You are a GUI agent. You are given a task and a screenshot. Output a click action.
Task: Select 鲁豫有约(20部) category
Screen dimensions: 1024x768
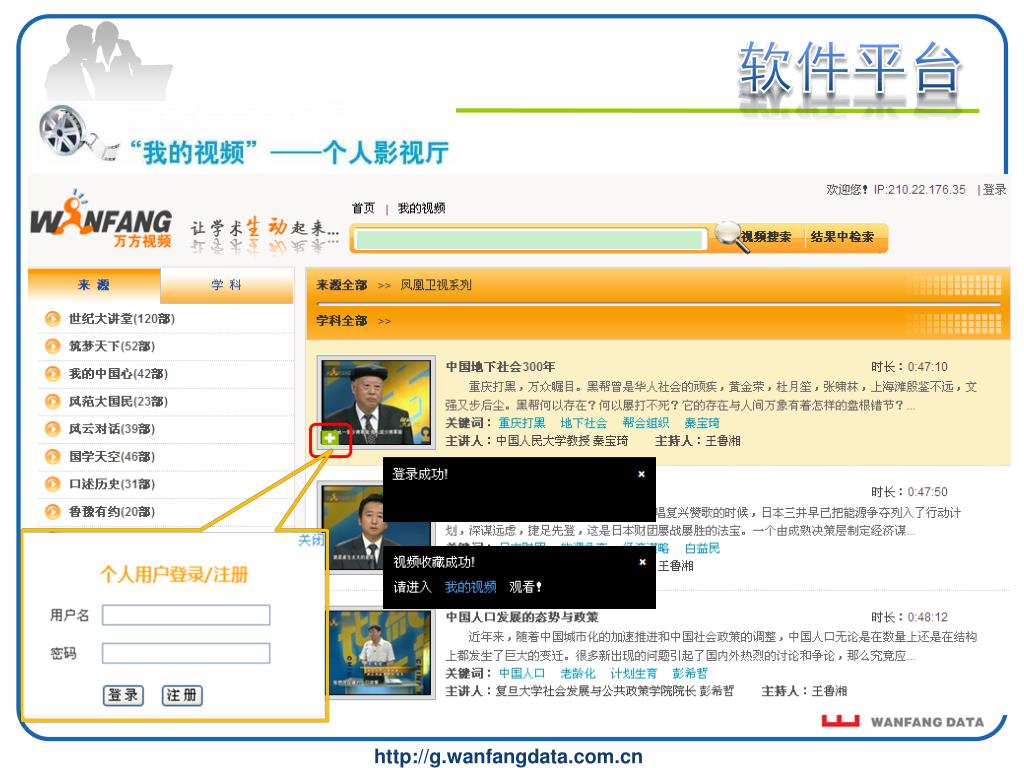112,511
